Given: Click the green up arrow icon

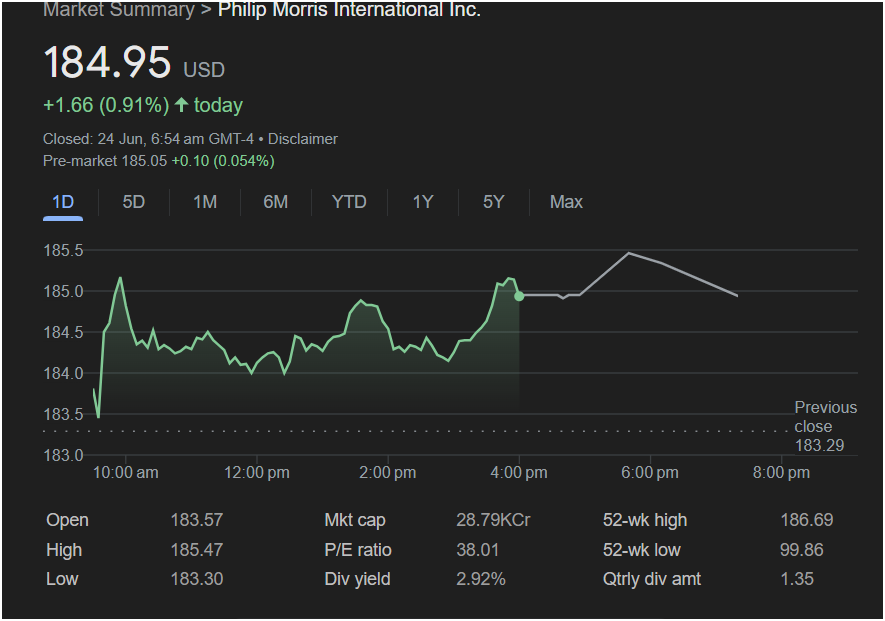Looking at the screenshot, I should 181,104.
